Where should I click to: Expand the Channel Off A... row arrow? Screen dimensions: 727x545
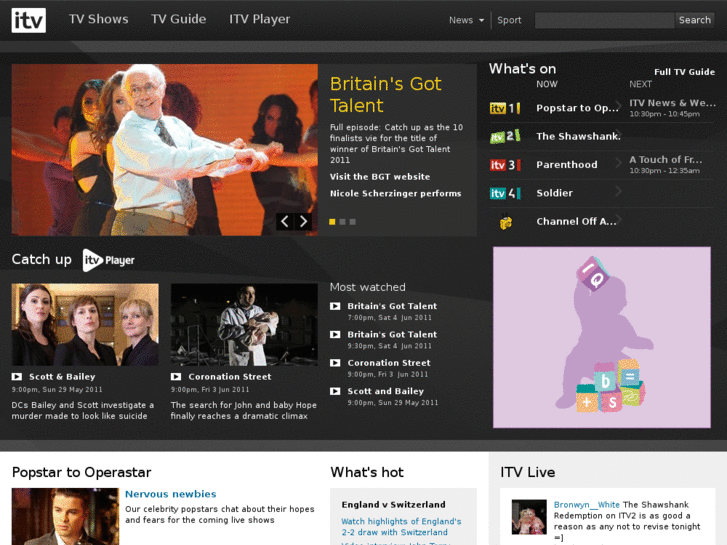(618, 219)
